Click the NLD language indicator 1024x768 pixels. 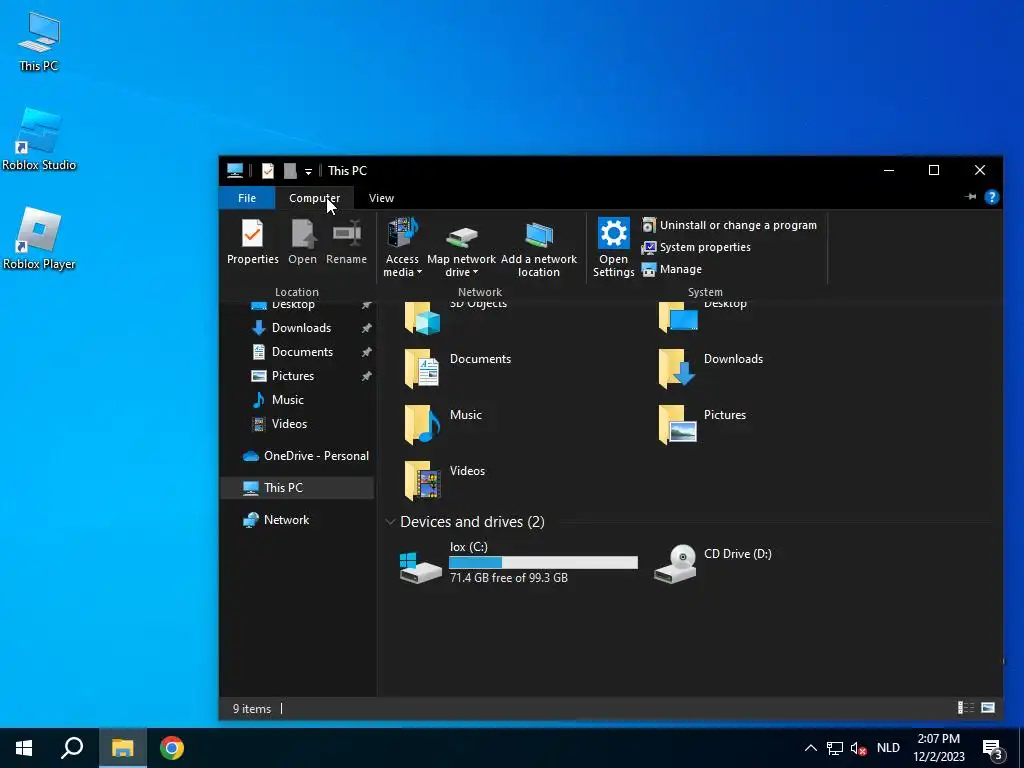(x=888, y=748)
